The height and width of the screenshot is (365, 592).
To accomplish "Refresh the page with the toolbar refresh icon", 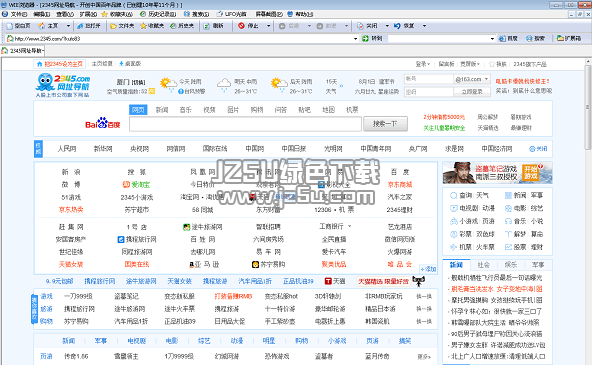I will point(213,26).
